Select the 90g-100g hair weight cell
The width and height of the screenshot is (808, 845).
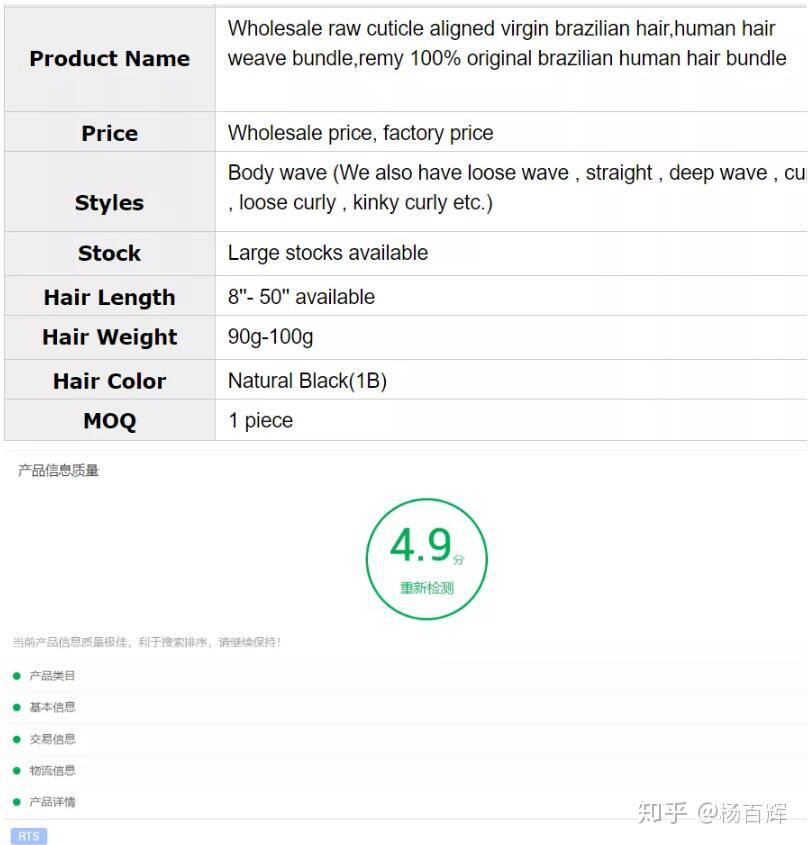coord(511,337)
